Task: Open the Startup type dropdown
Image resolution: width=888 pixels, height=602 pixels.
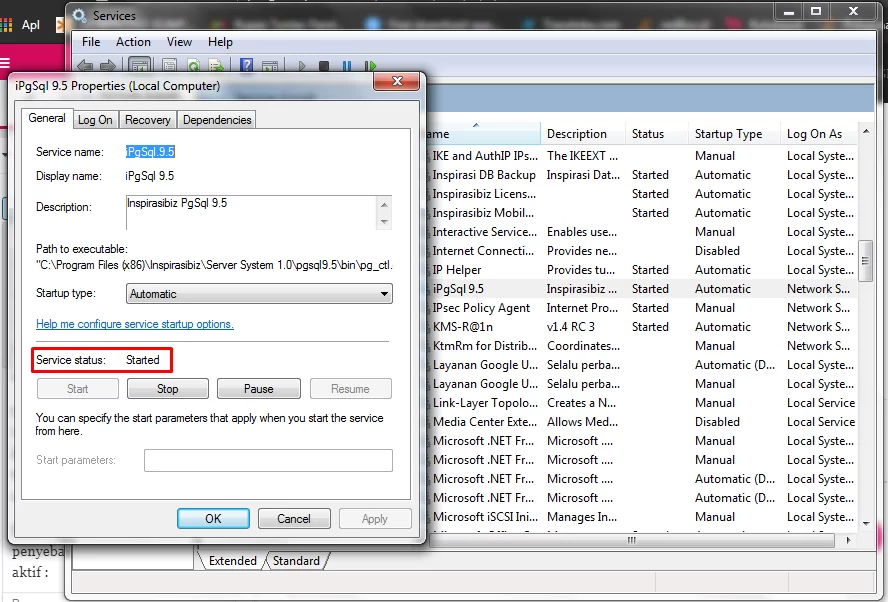Action: [259, 293]
